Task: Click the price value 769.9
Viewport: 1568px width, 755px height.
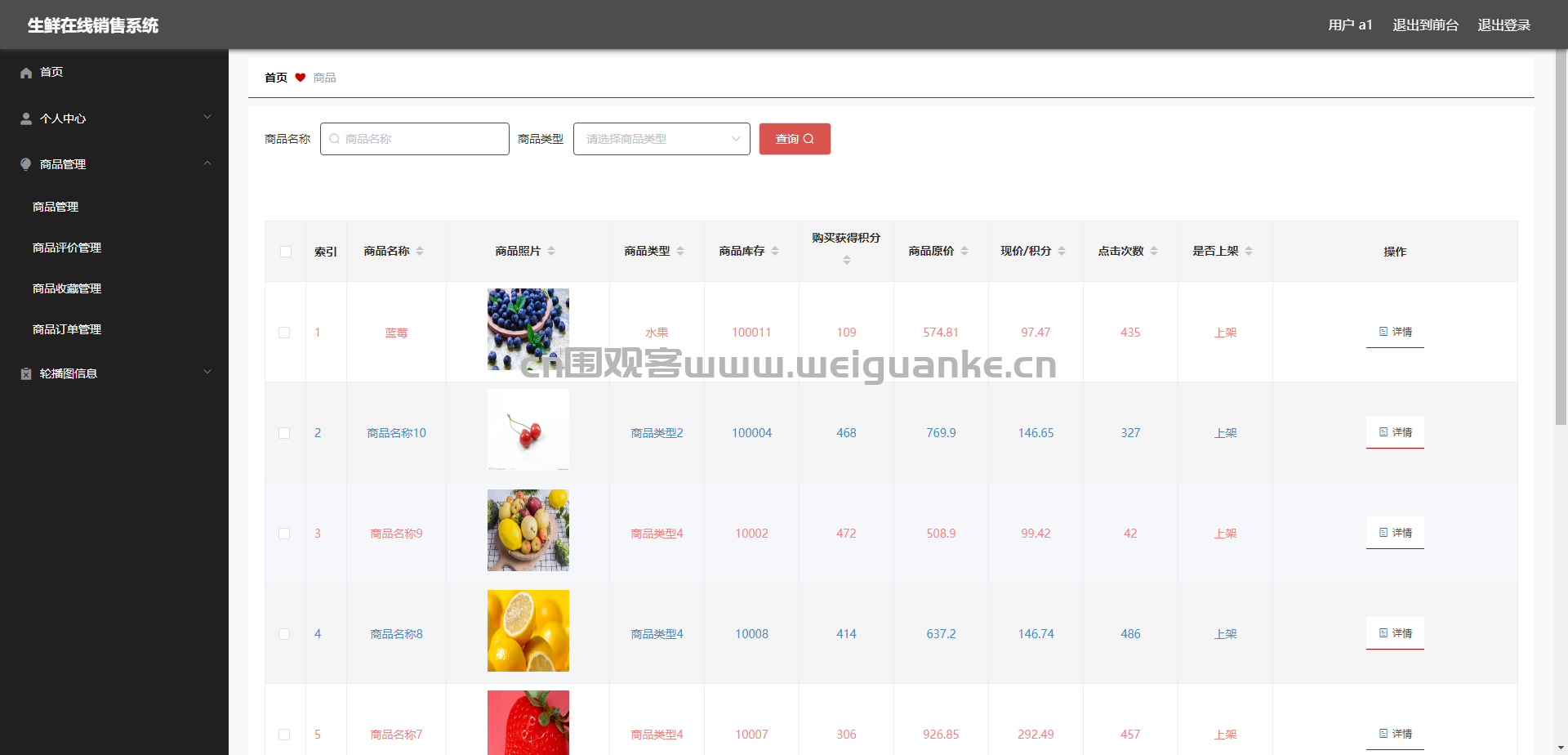Action: coord(941,433)
